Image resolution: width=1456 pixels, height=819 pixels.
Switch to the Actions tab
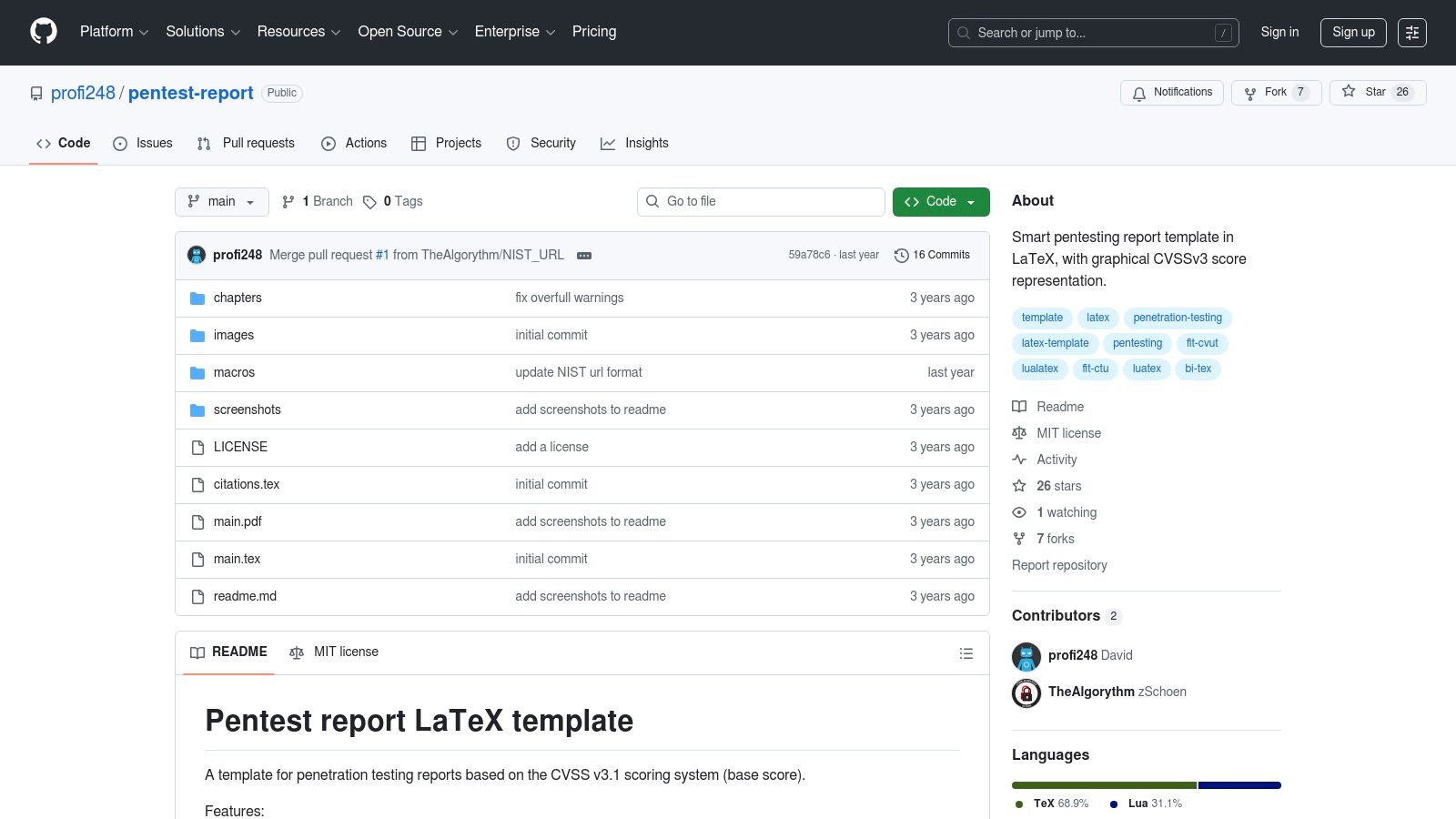(354, 144)
